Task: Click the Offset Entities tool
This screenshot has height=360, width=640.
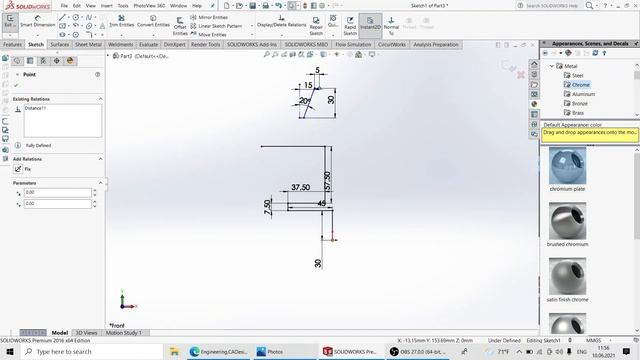Action: 180,26
